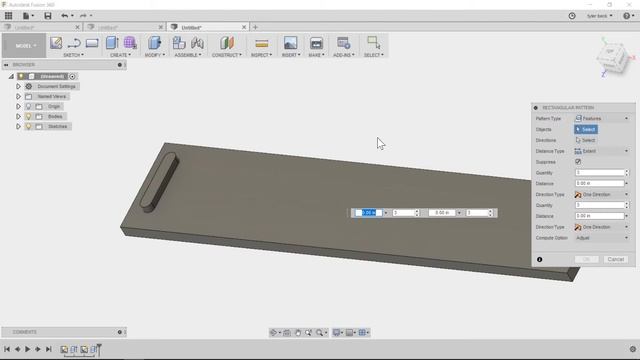The height and width of the screenshot is (360, 640).
Task: Select the Joint tool icon
Action: [198, 43]
